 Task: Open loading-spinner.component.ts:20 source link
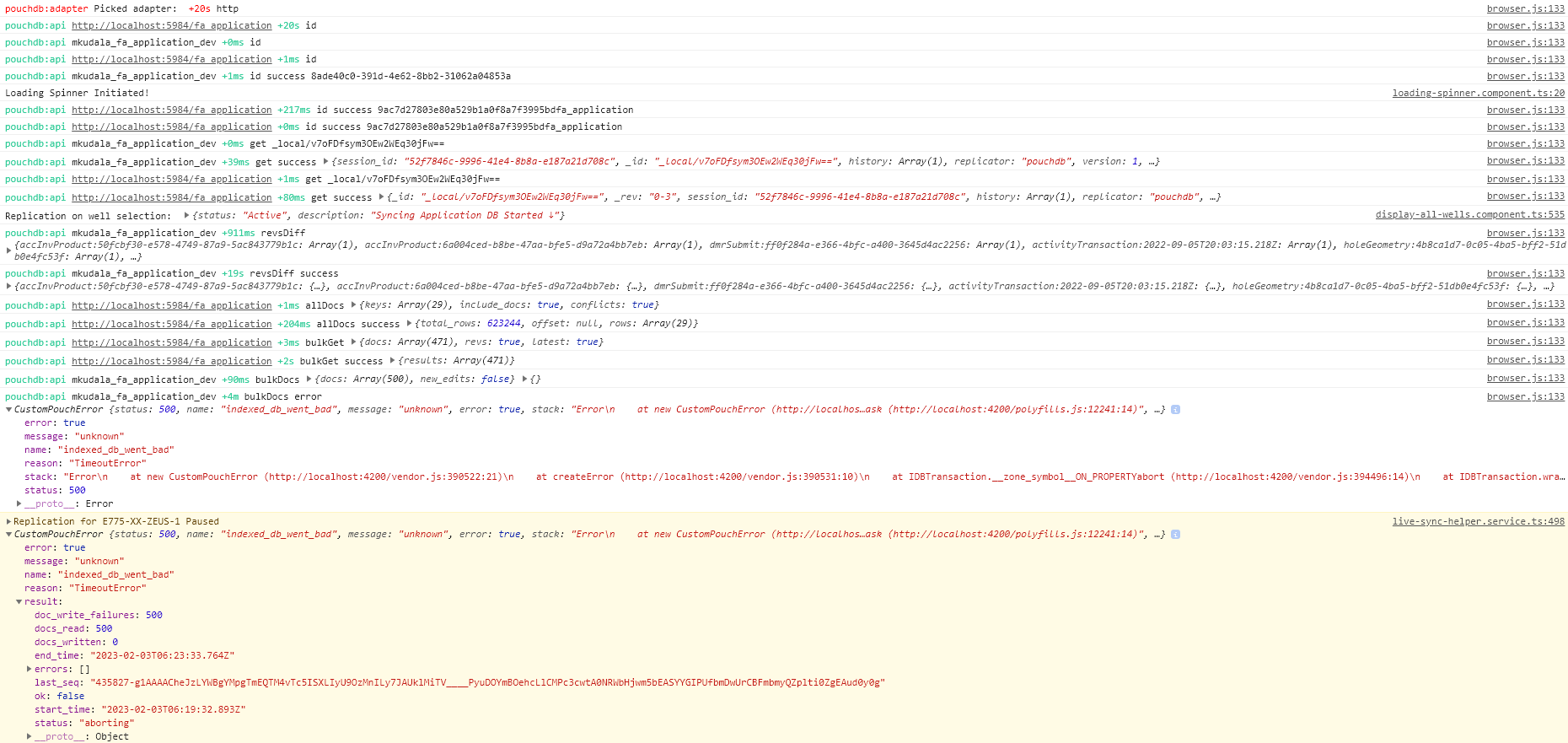[x=1478, y=93]
